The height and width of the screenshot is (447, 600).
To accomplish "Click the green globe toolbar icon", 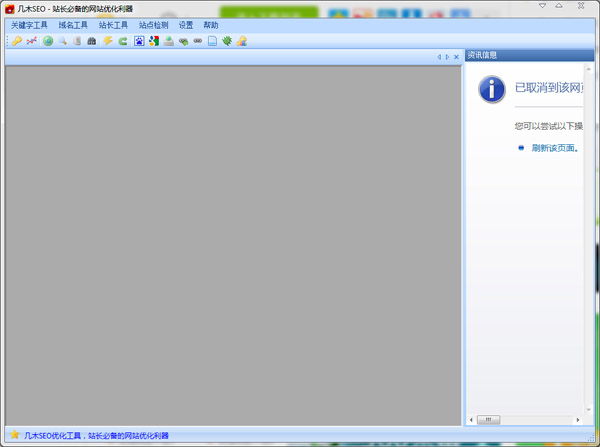I will (x=48, y=41).
